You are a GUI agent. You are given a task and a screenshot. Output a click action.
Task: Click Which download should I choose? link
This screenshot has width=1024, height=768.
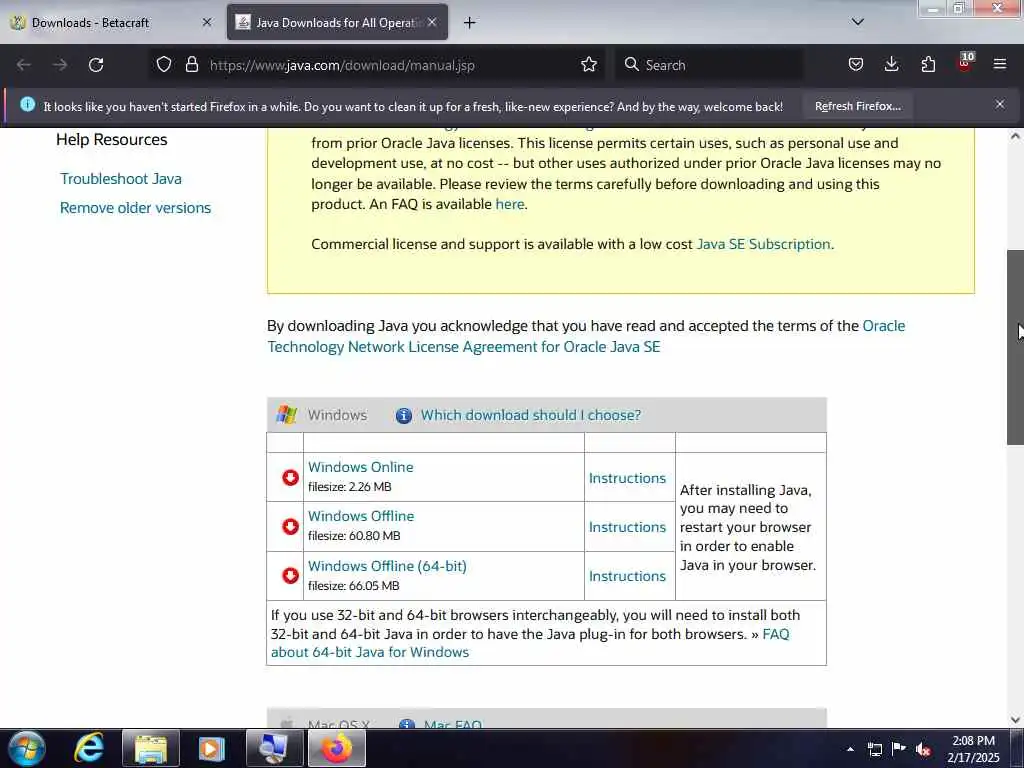(530, 415)
